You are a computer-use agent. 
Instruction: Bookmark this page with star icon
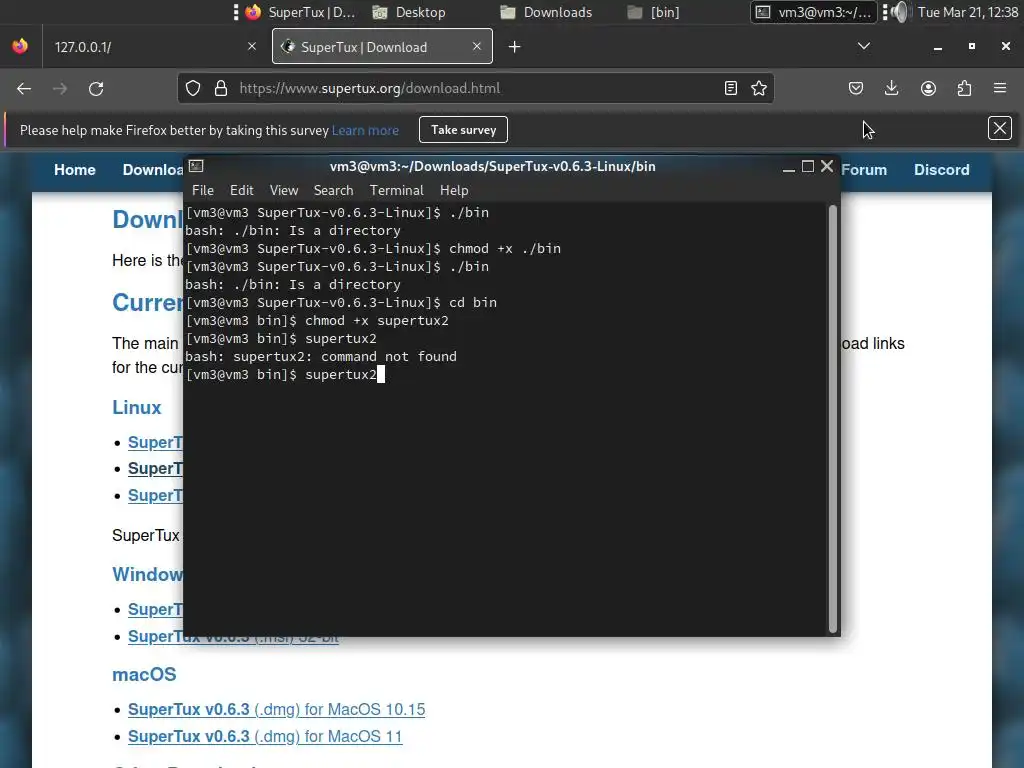[758, 88]
